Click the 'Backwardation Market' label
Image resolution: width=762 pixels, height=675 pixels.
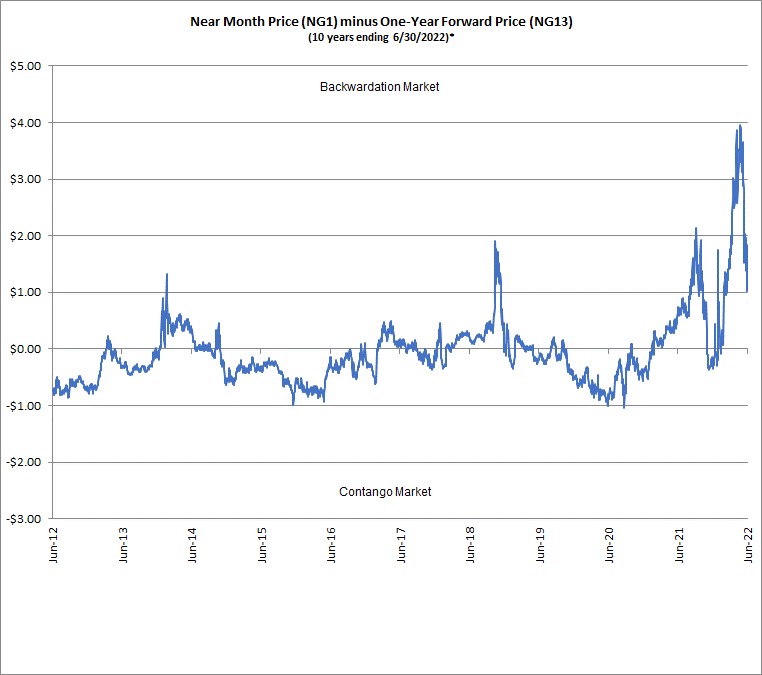click(x=380, y=87)
